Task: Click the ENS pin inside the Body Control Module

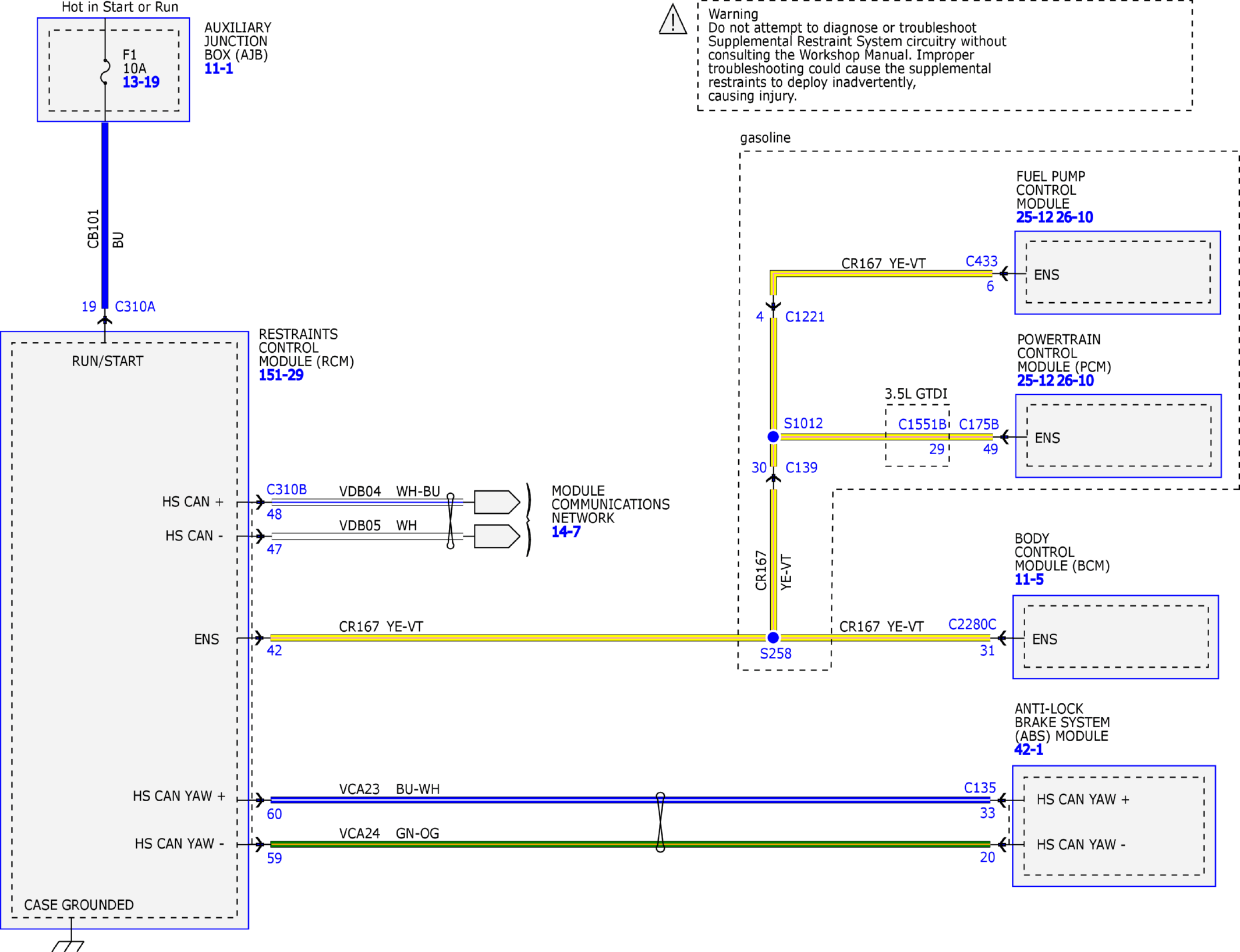Action: coord(1044,639)
